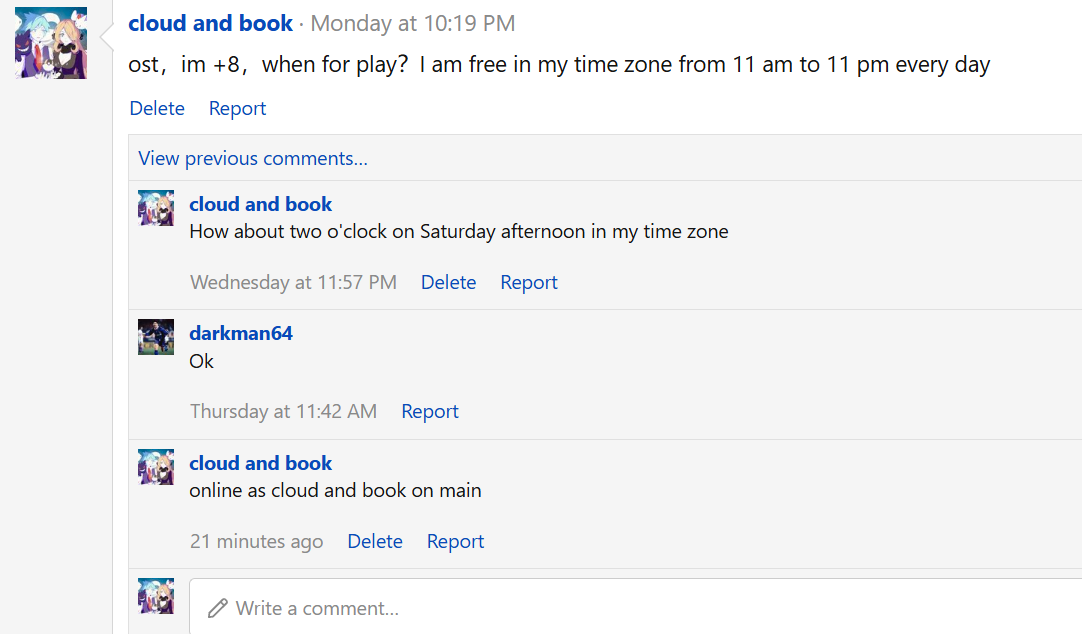The width and height of the screenshot is (1082, 634).
Task: Open darkman64's profile link
Action: 241,333
